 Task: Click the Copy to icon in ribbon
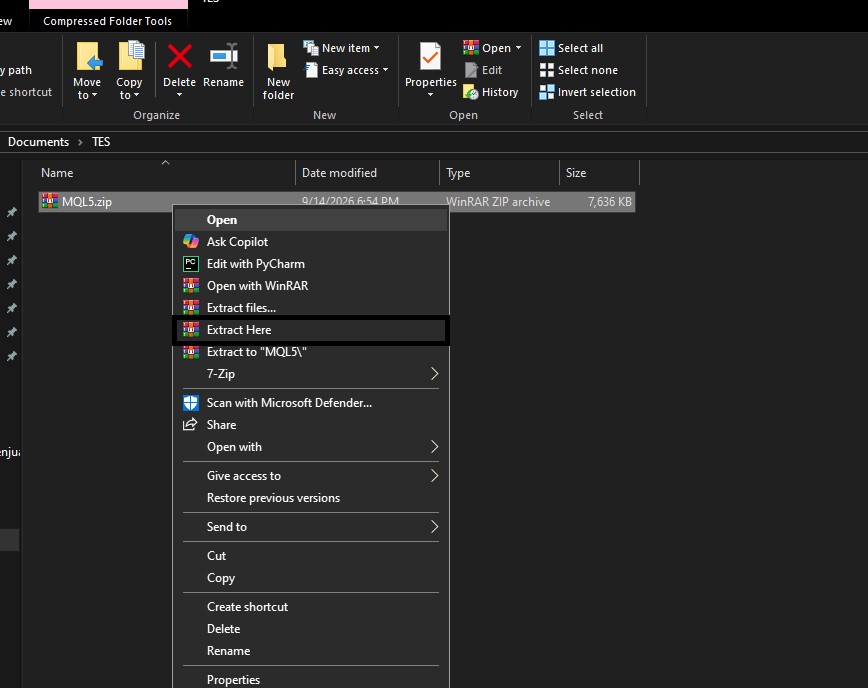131,56
